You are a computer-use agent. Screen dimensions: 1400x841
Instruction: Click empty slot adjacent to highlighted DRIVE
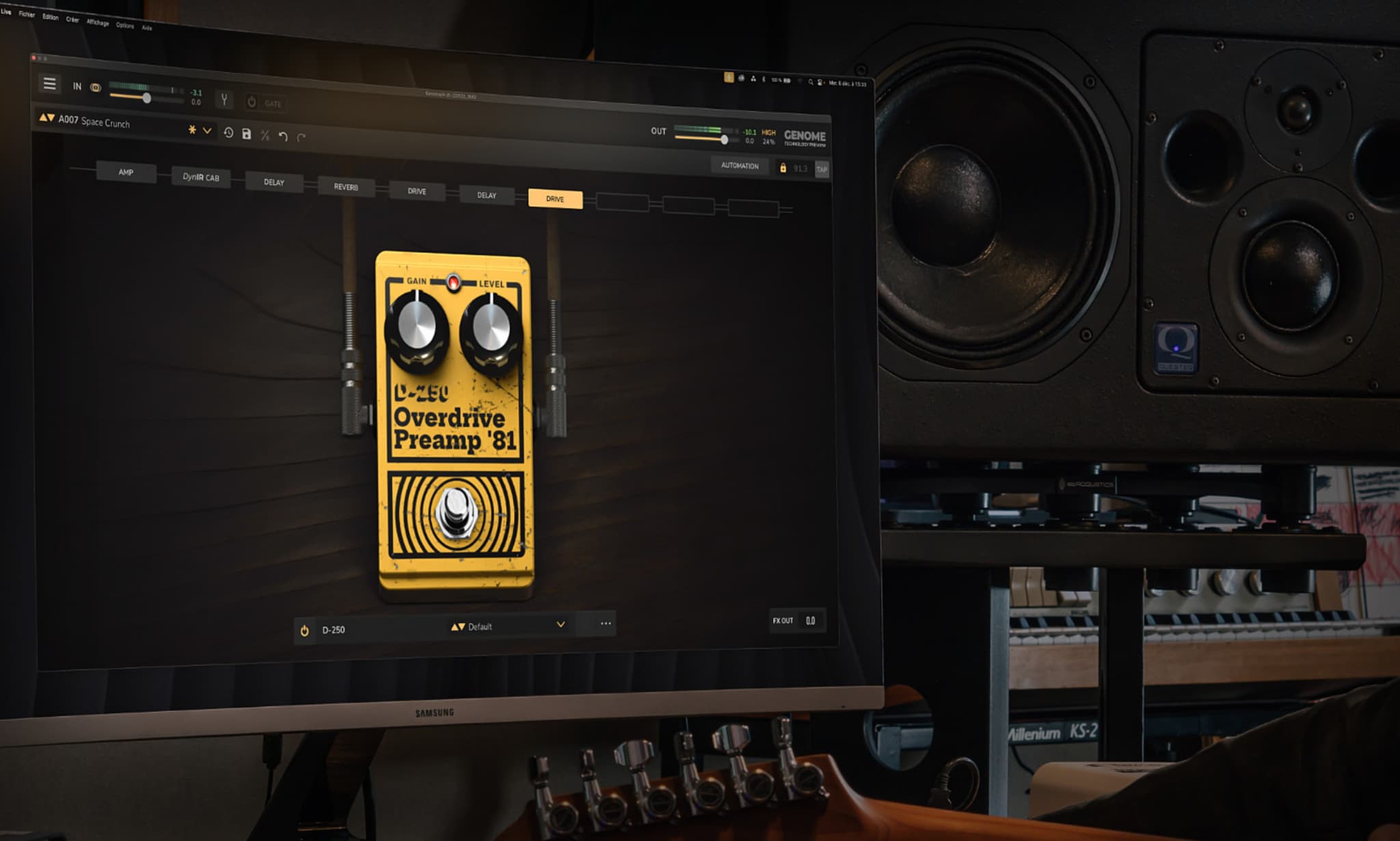pos(622,202)
